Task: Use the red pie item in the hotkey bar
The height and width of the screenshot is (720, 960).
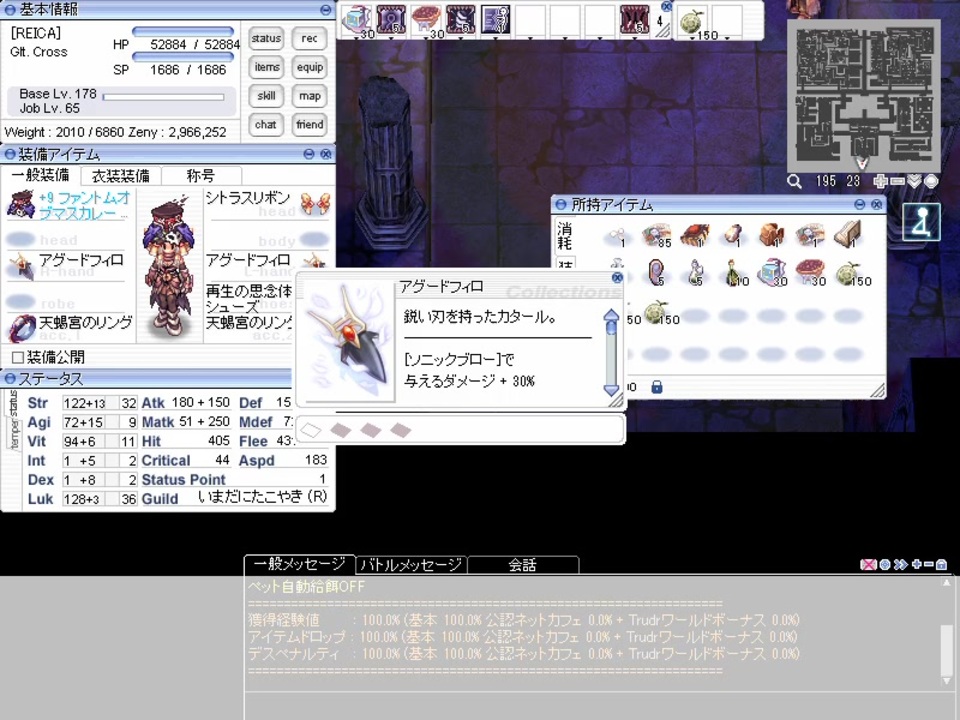Action: 426,20
